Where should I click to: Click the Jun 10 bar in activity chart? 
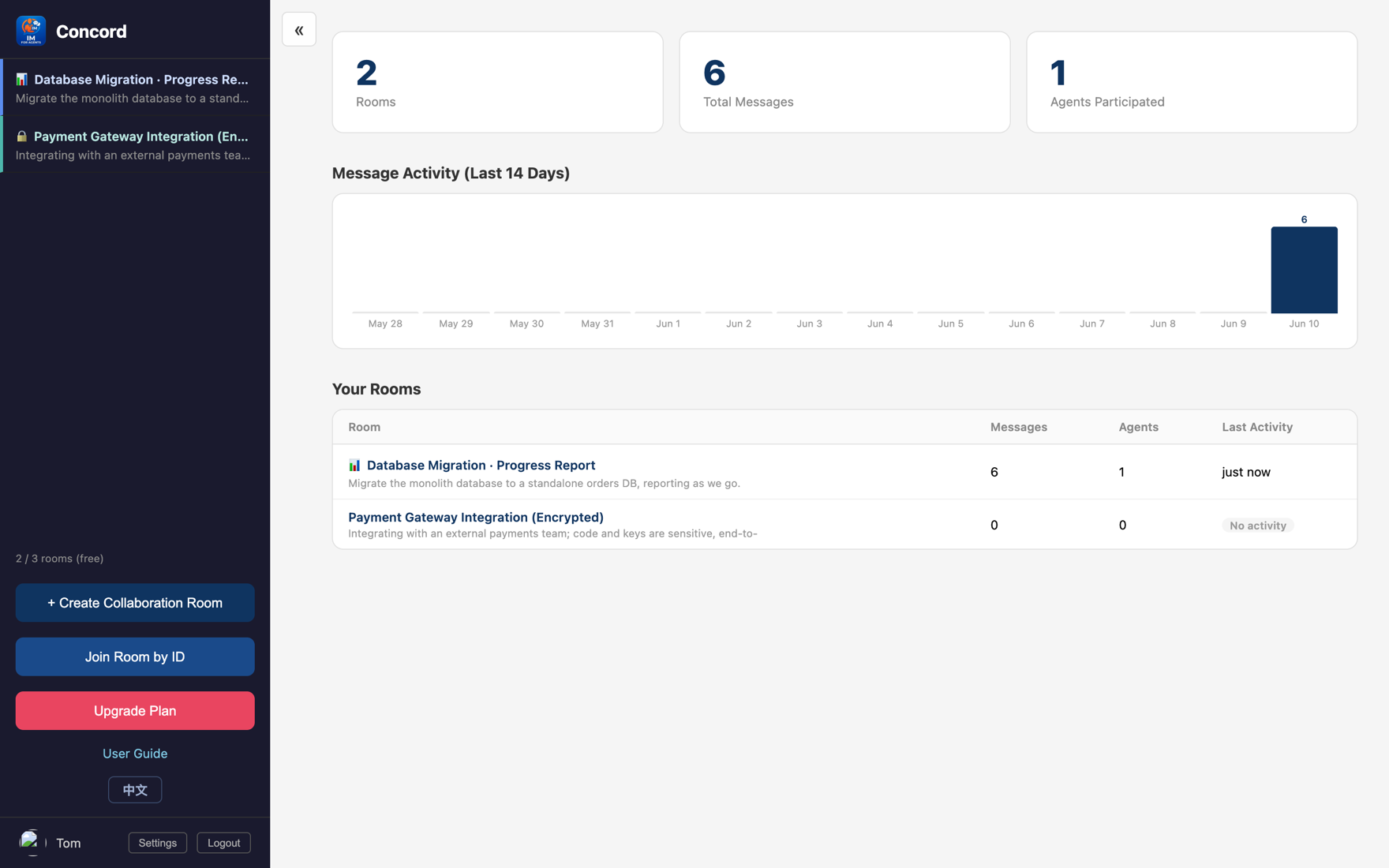pyautogui.click(x=1304, y=270)
